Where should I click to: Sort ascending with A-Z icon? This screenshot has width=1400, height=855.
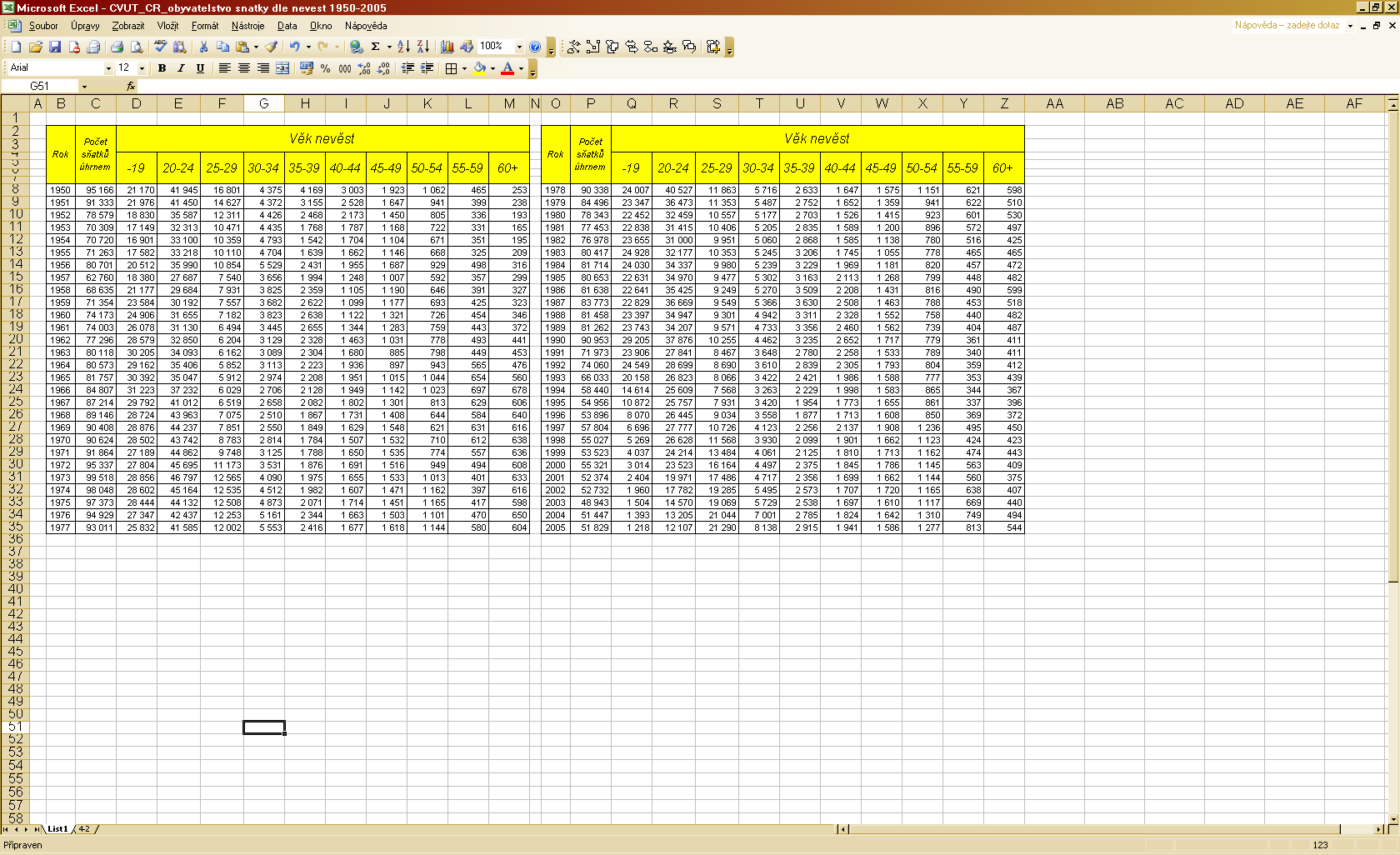(403, 47)
